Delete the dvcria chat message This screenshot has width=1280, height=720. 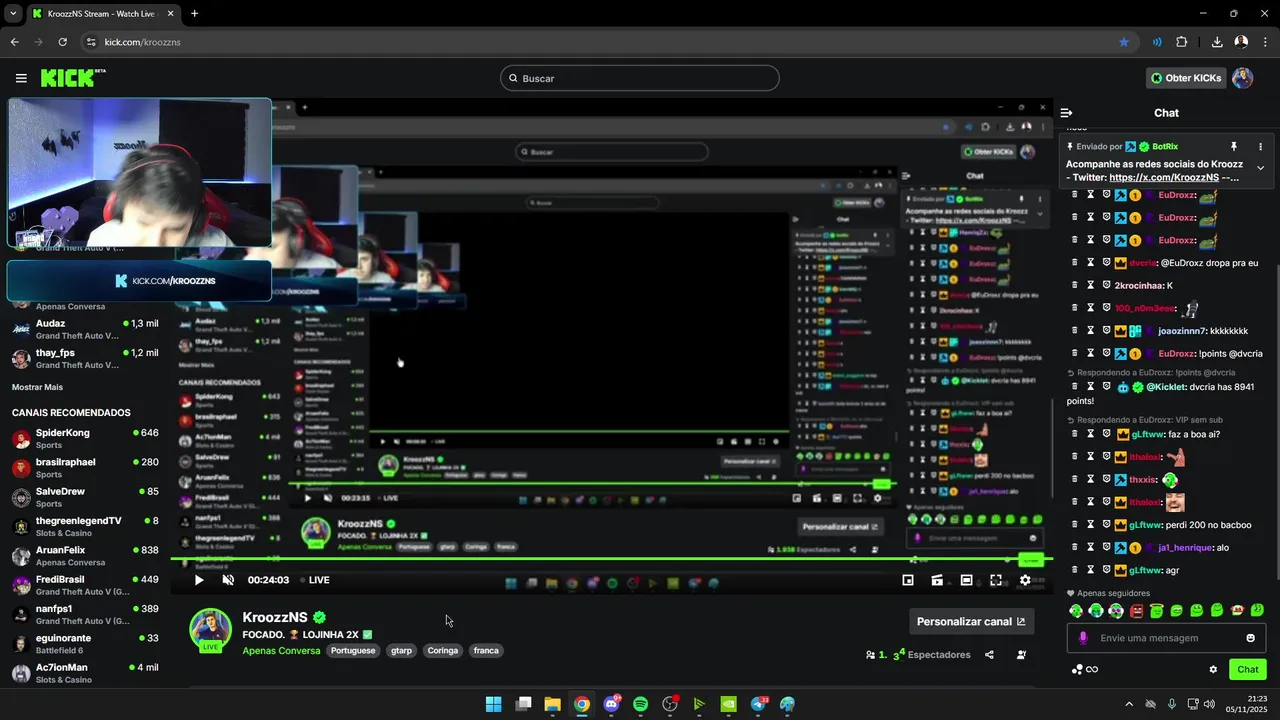[1075, 263]
